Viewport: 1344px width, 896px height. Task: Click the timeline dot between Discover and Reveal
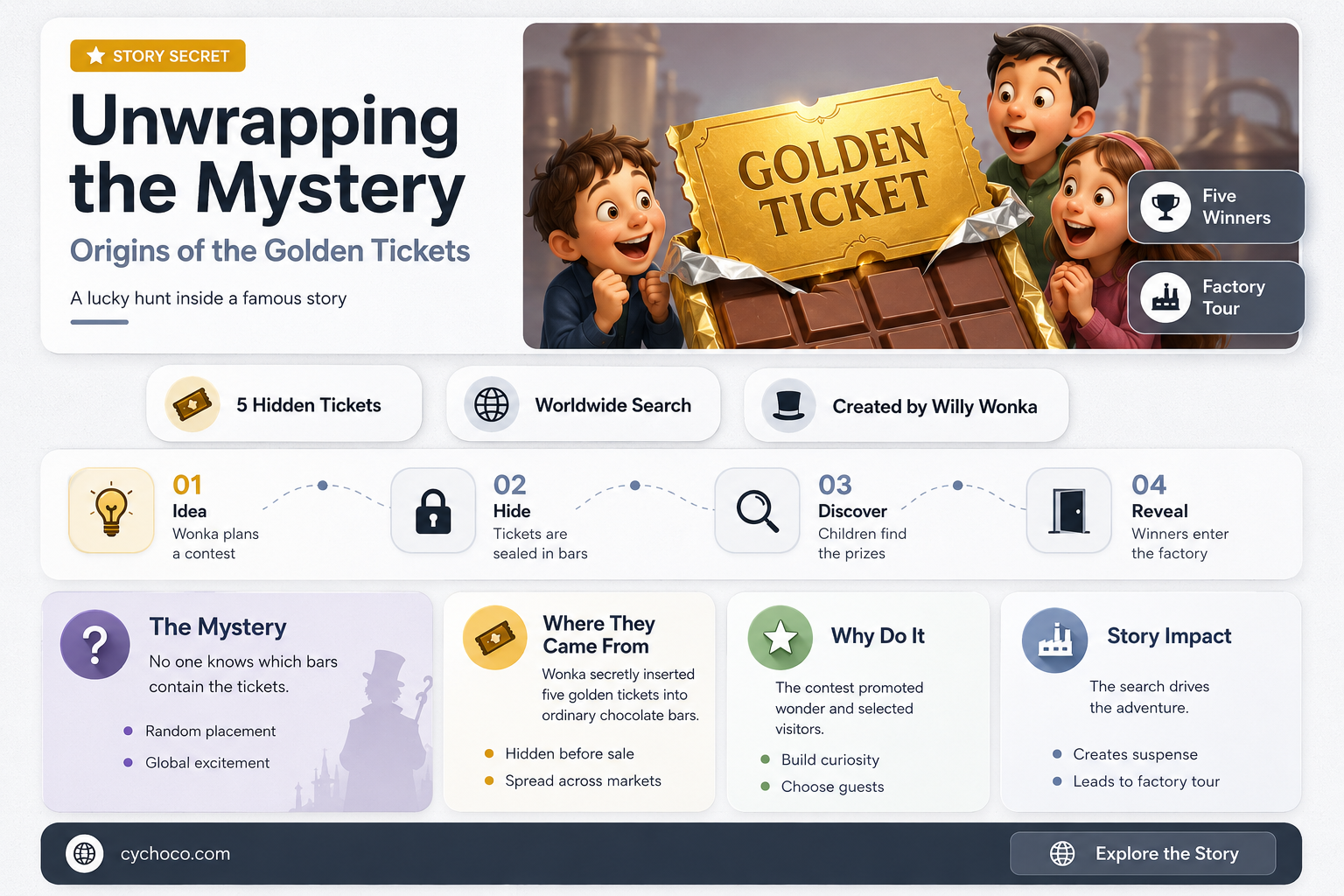click(x=957, y=485)
